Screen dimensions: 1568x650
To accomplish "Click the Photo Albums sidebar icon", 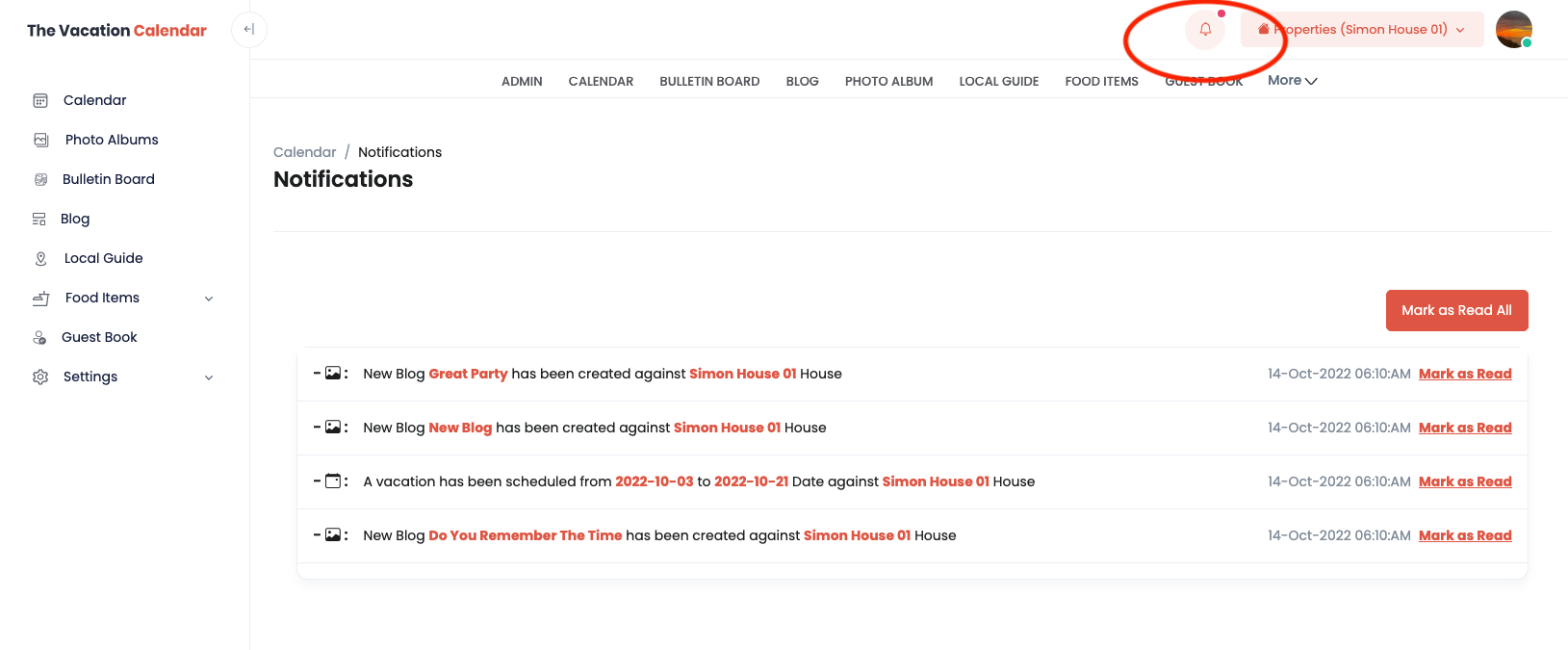I will click(x=41, y=140).
